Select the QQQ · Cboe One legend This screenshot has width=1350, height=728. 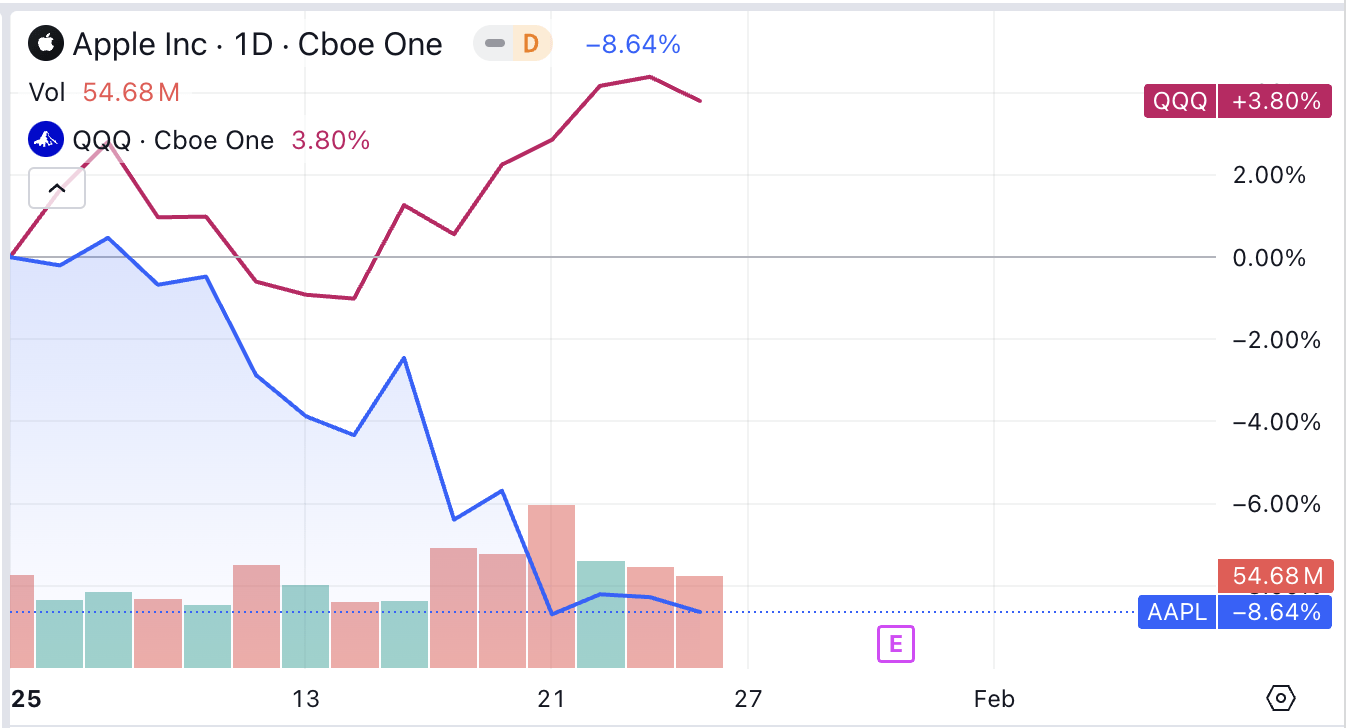[174, 140]
